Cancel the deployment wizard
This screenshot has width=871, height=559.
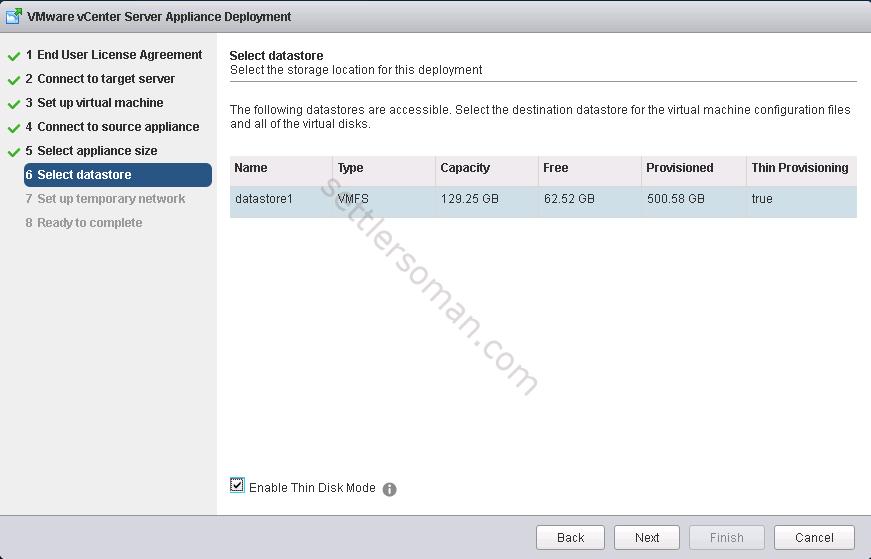click(814, 537)
